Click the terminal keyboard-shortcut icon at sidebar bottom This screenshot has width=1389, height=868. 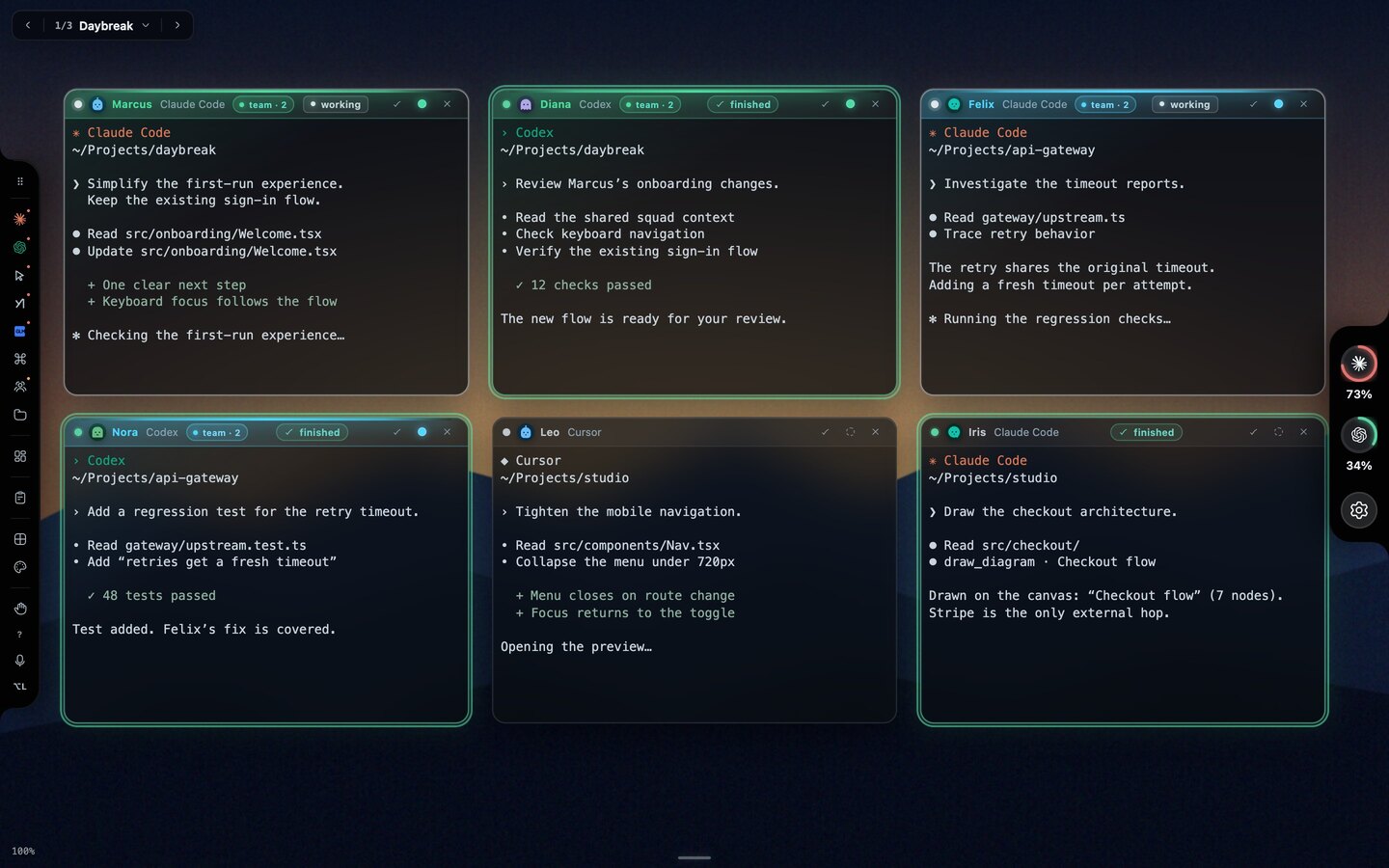(19, 687)
